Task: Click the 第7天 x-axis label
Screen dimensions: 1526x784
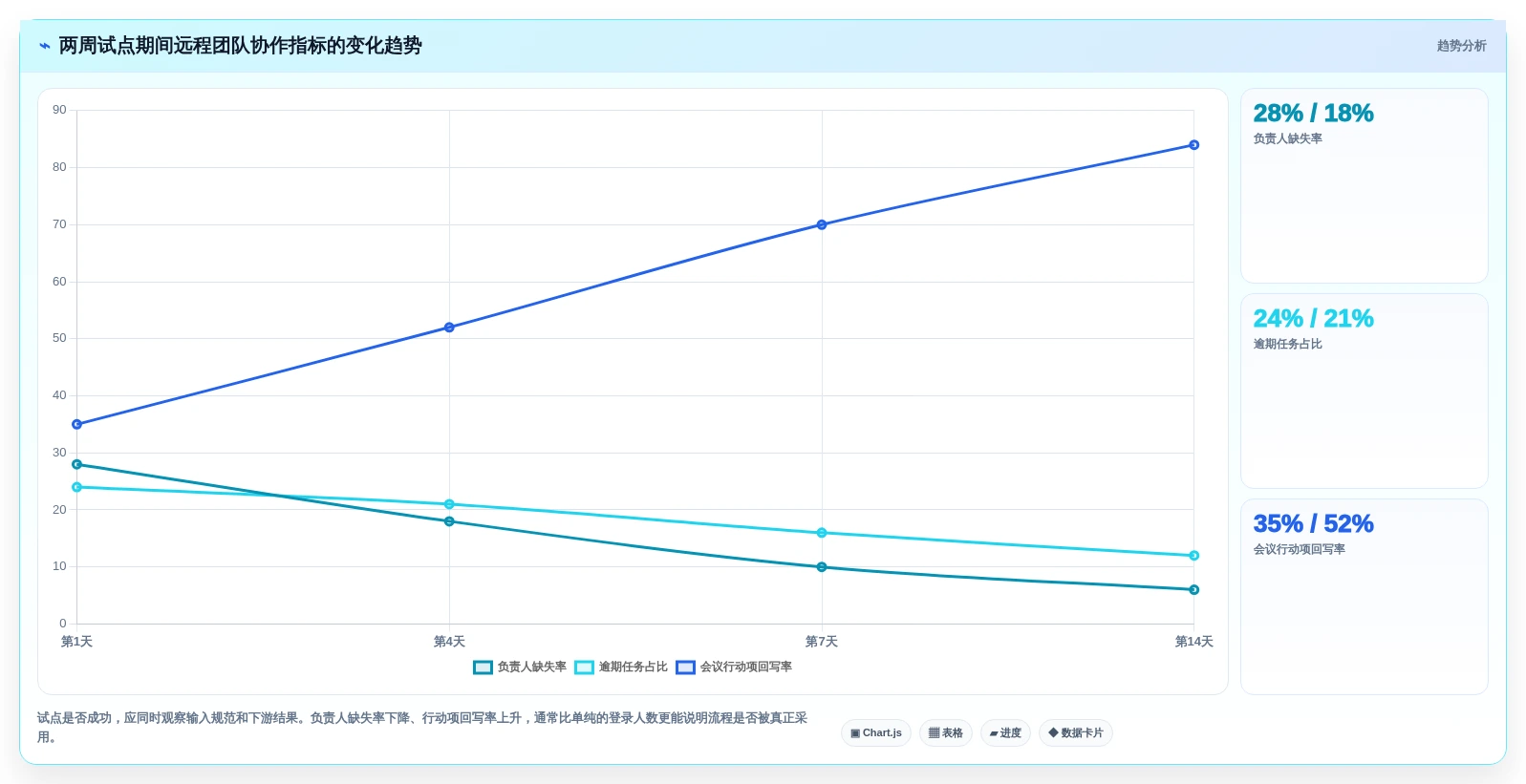Action: [822, 642]
